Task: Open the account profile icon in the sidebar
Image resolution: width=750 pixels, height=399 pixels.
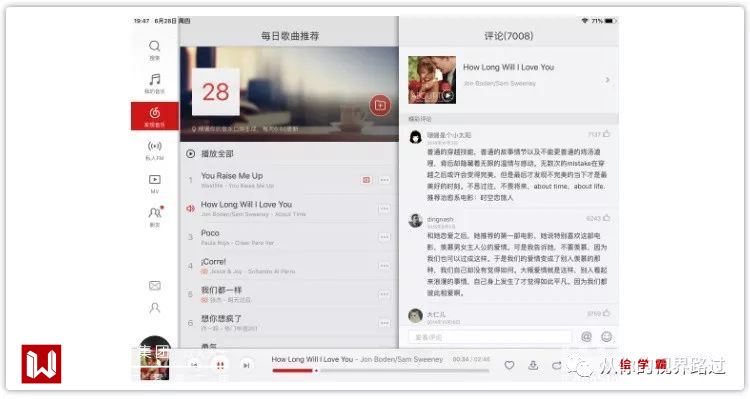Action: point(154,308)
